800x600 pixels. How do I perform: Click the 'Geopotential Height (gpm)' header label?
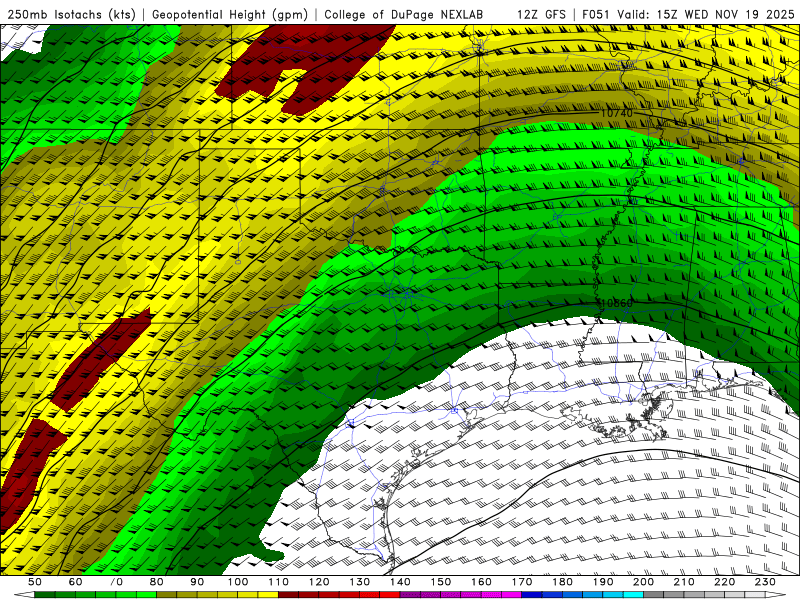pyautogui.click(x=230, y=14)
